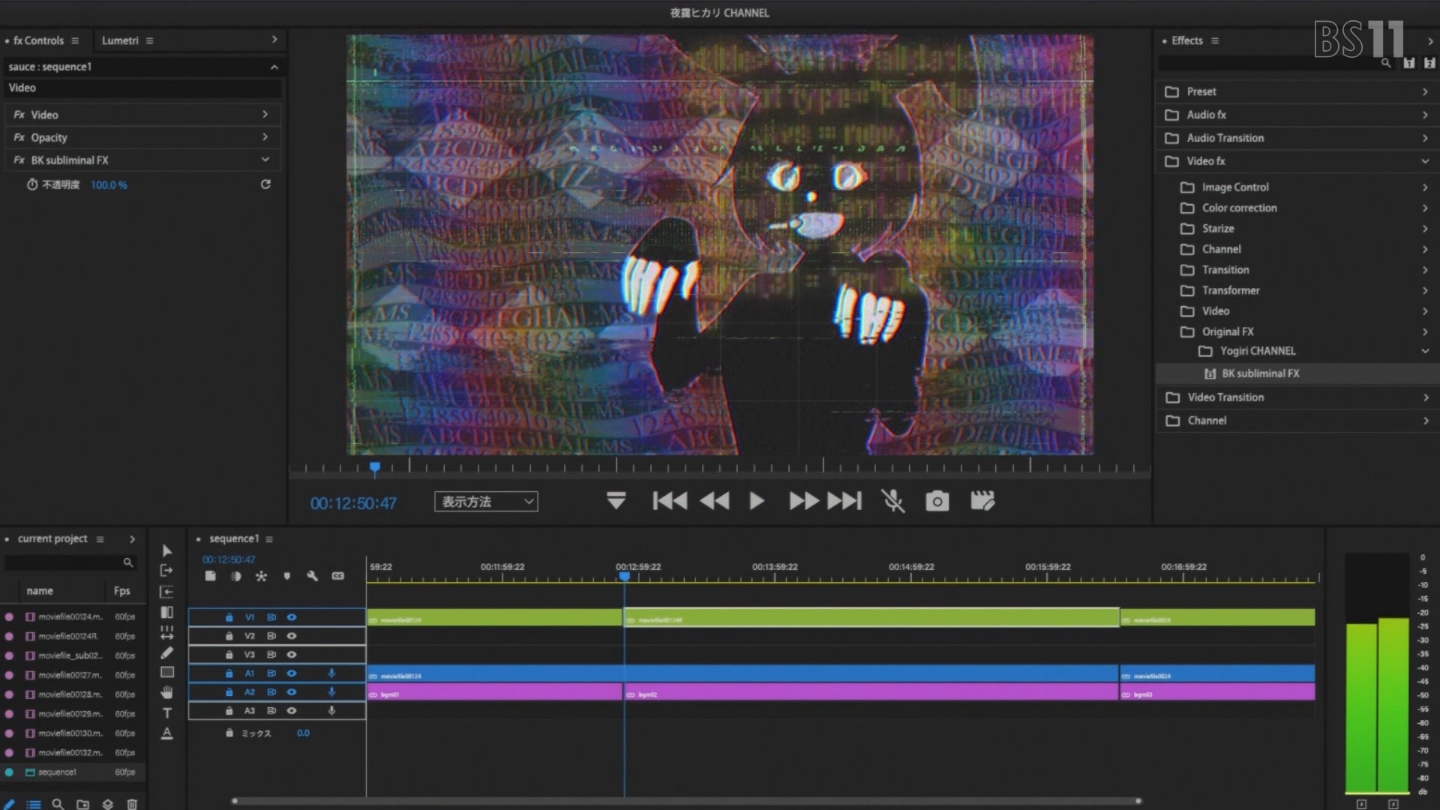Play the preview video
Image resolution: width=1440 pixels, height=810 pixels.
757,501
